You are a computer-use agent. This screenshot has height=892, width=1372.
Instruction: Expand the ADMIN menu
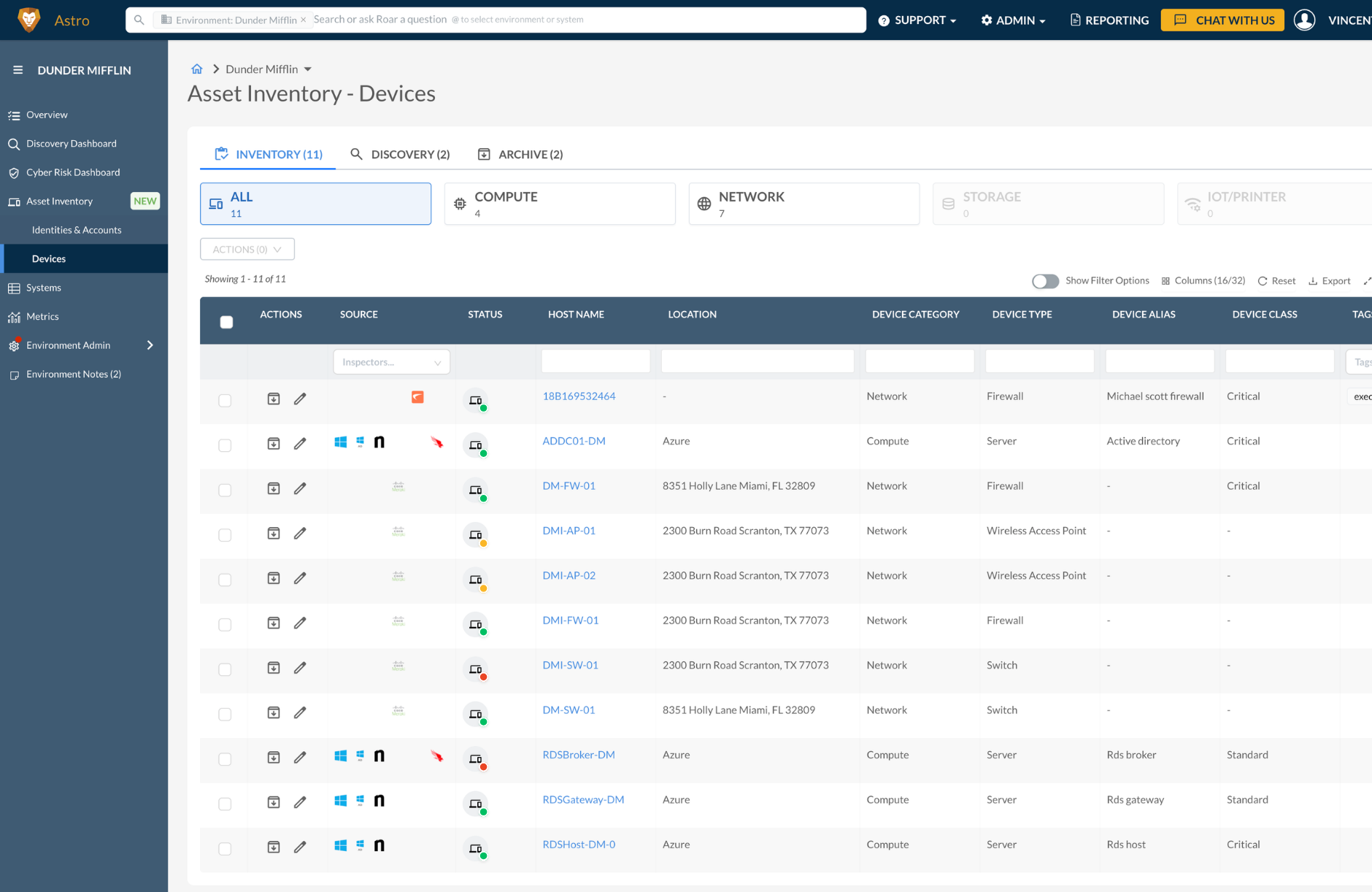1013,20
